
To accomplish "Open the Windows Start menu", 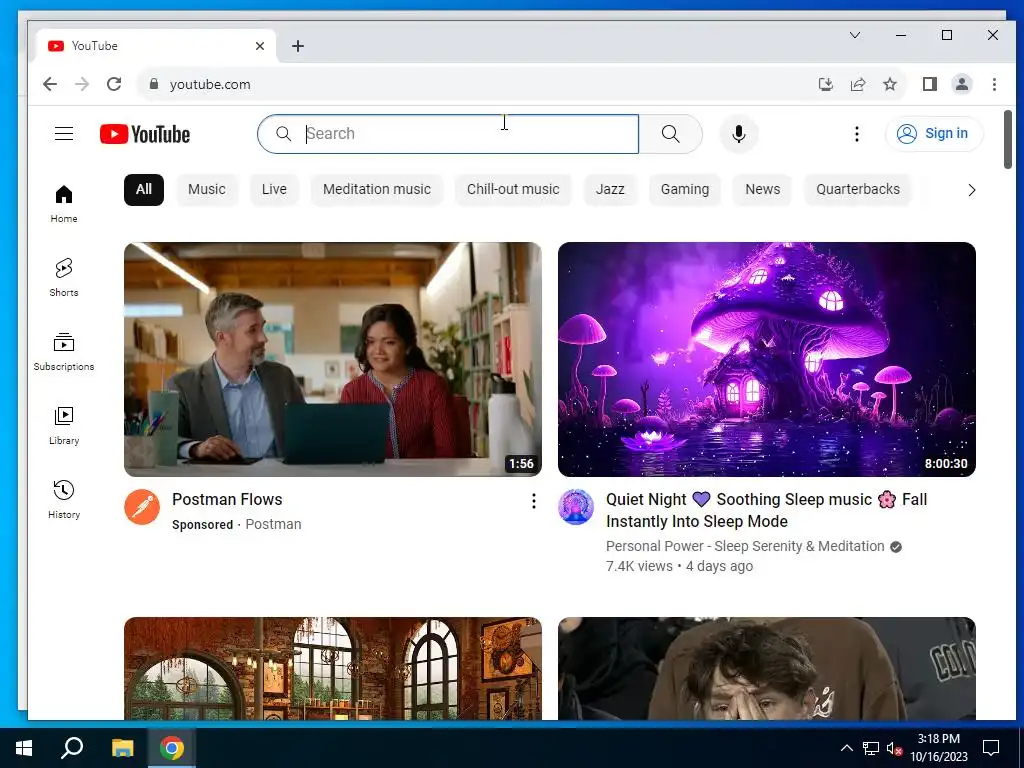I will (24, 748).
